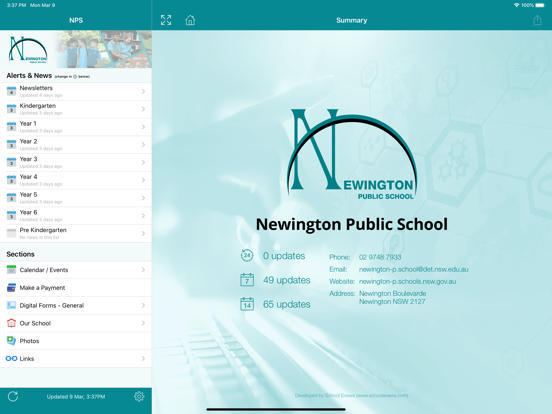Tap the Year 2 calendar icon
The width and height of the screenshot is (552, 414).
point(11,144)
